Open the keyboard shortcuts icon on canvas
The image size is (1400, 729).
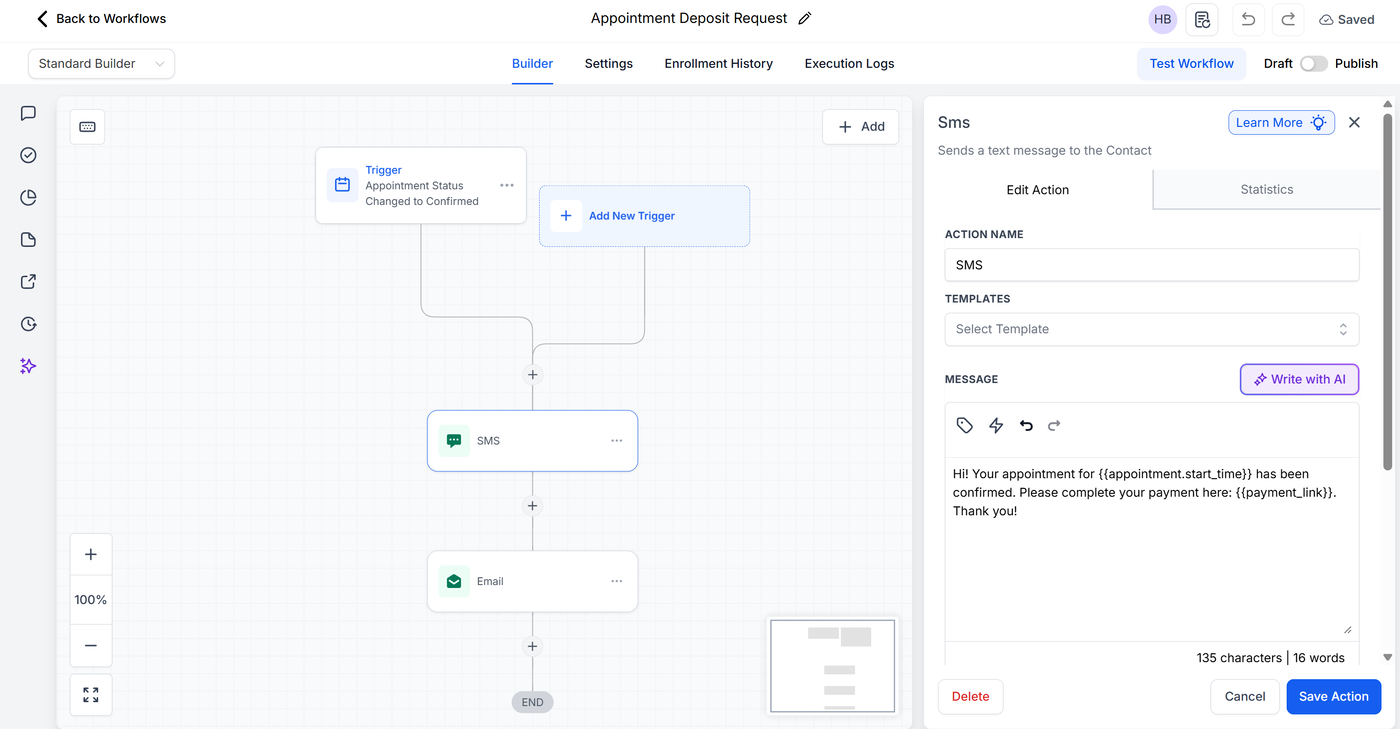coord(87,127)
